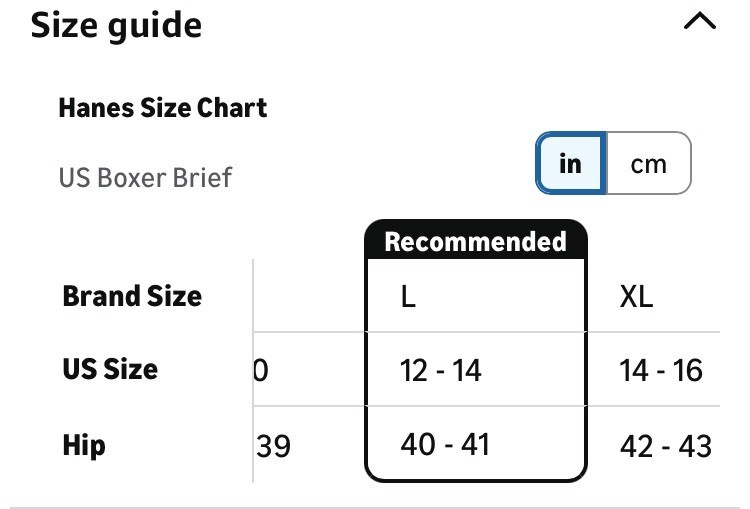
Task: Select the Recommended badge
Action: [x=475, y=241]
